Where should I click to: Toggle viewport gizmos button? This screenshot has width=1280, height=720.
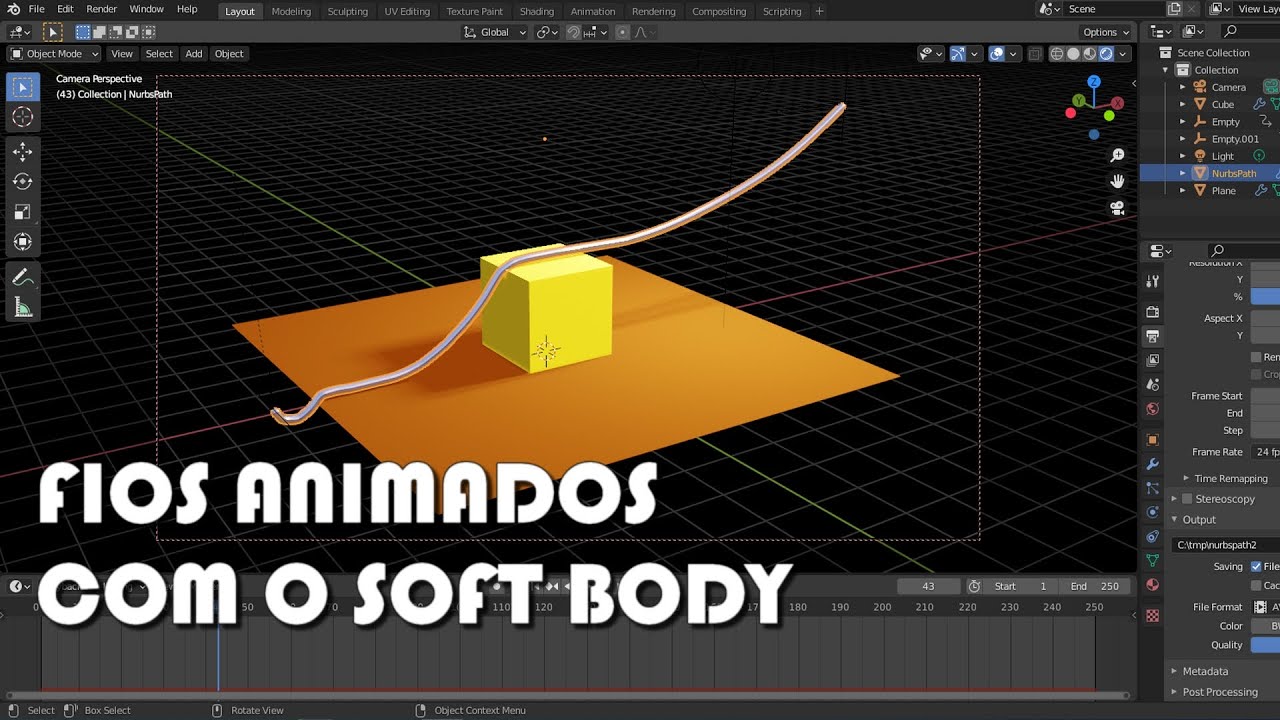click(x=958, y=54)
